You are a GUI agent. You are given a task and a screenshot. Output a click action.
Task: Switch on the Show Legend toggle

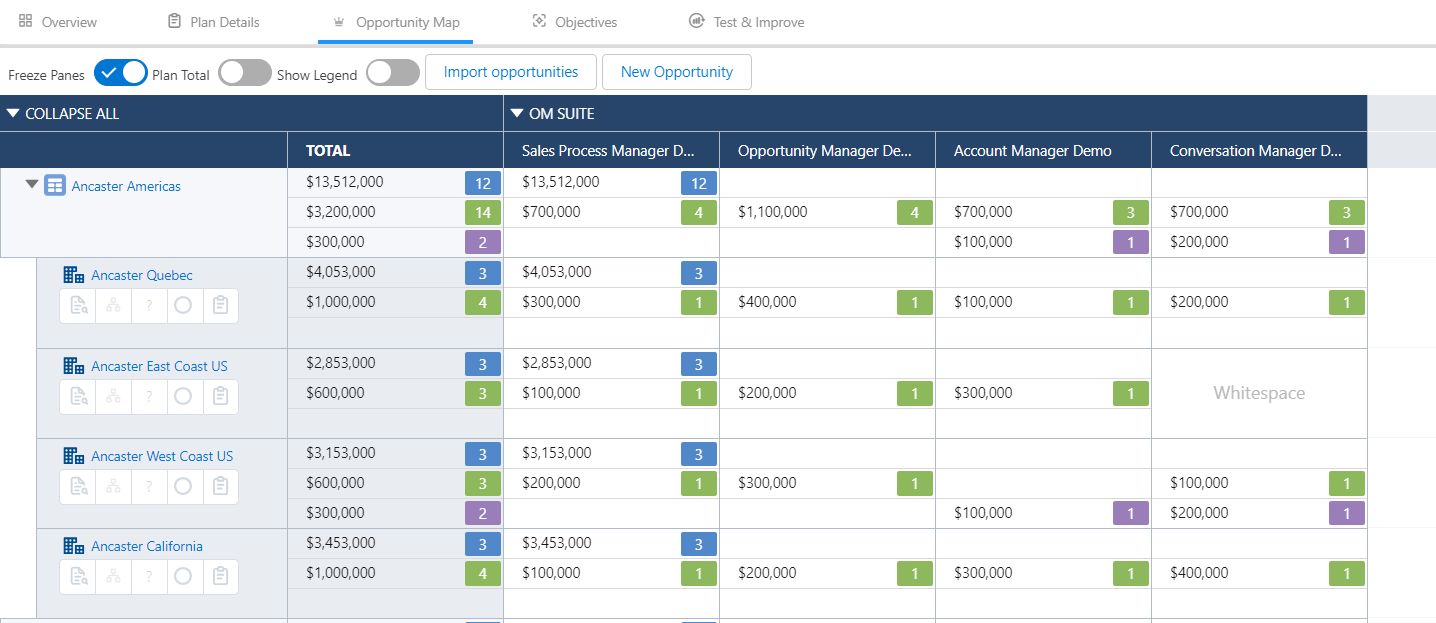click(392, 73)
